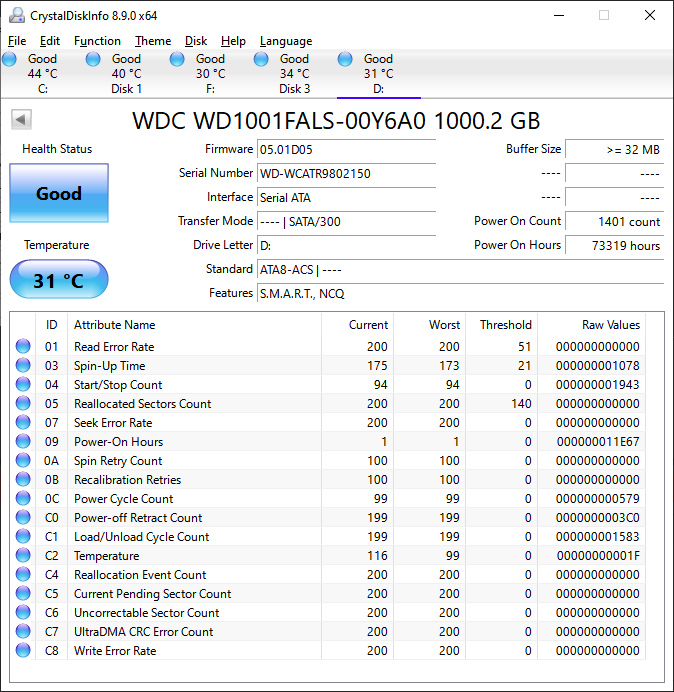This screenshot has width=674, height=692.
Task: Click status orb of Reallocation Event Count row
Action: tap(23, 574)
